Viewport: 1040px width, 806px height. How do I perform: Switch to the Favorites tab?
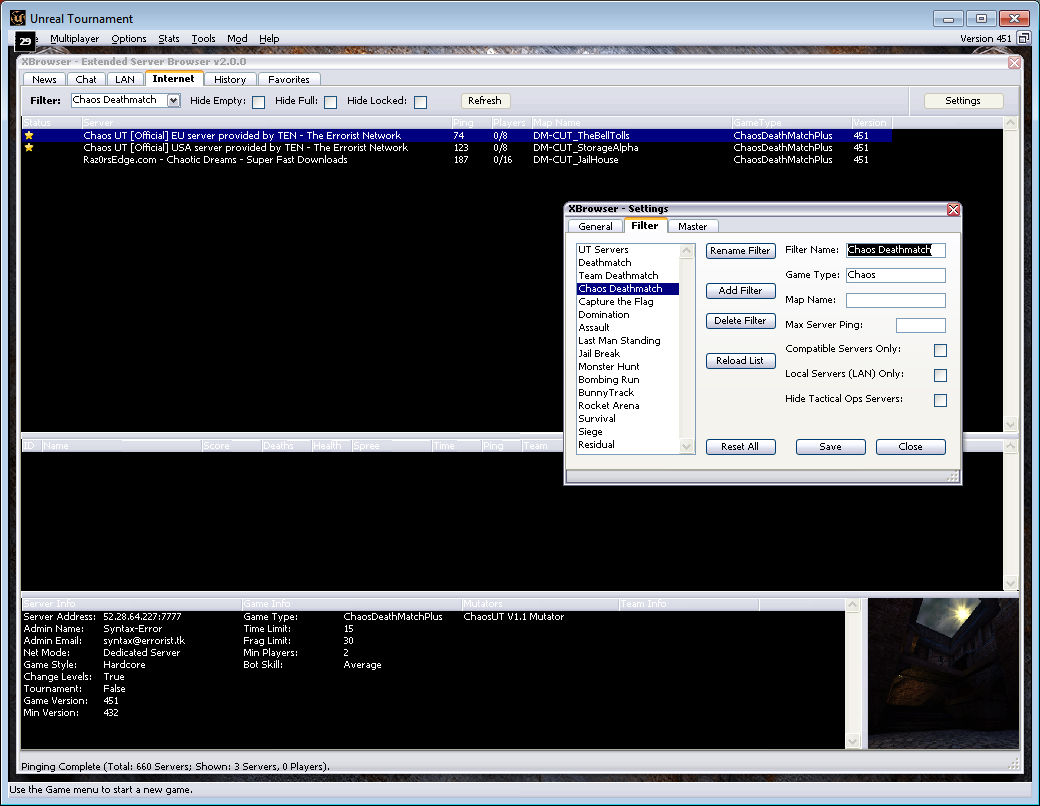point(289,80)
